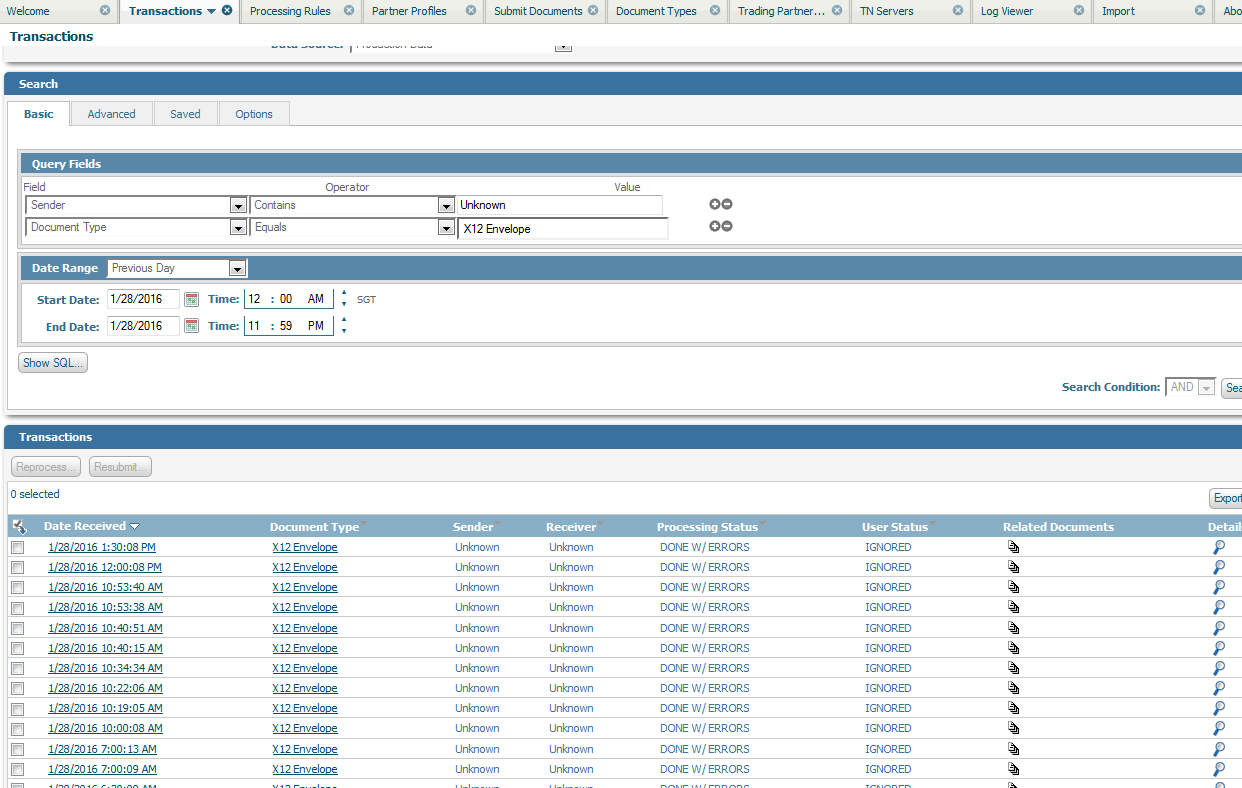Open details for 10:40:51 AM transaction
The image size is (1242, 788).
tap(1219, 628)
